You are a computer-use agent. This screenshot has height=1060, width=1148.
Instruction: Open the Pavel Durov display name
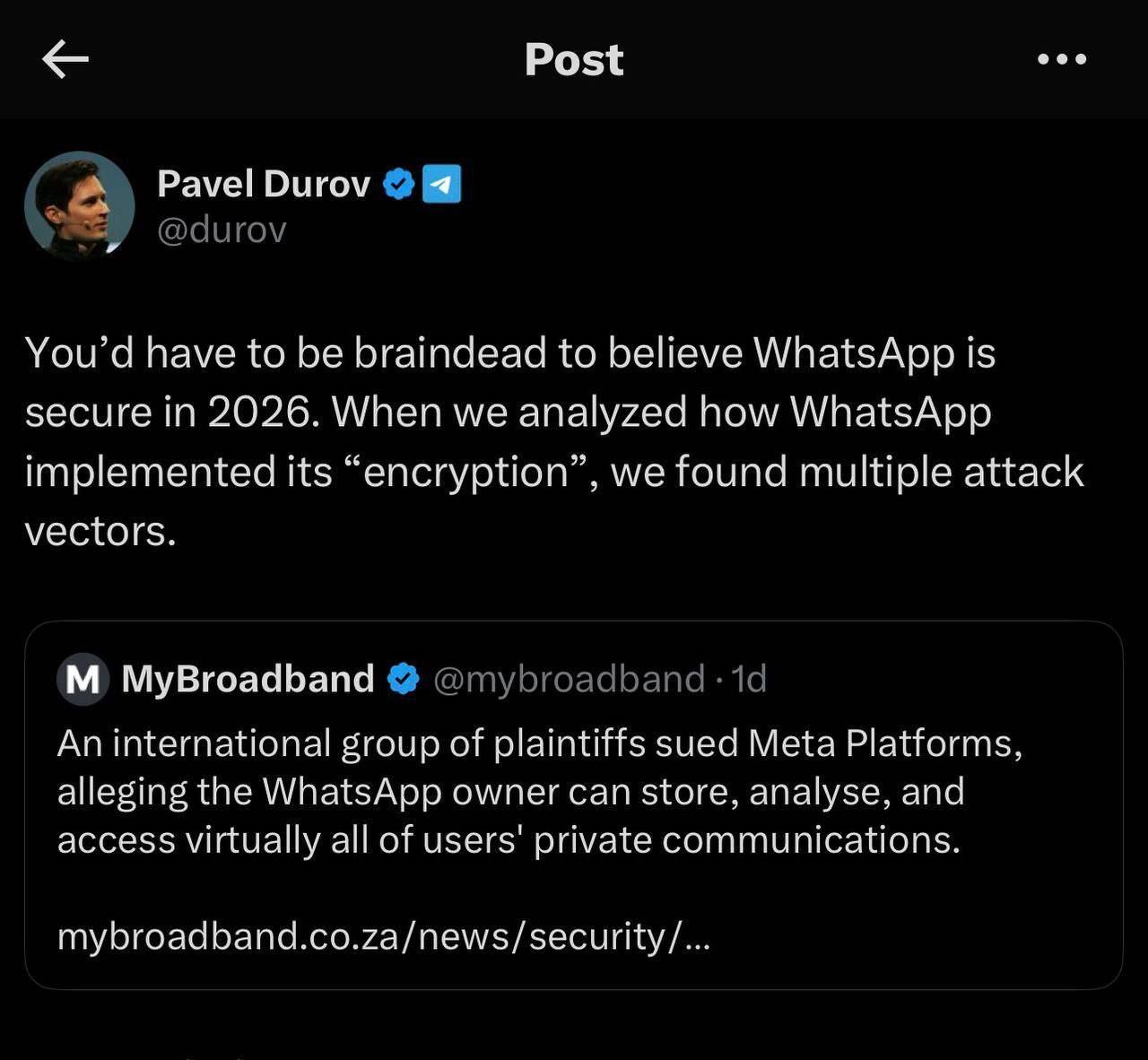click(x=263, y=184)
